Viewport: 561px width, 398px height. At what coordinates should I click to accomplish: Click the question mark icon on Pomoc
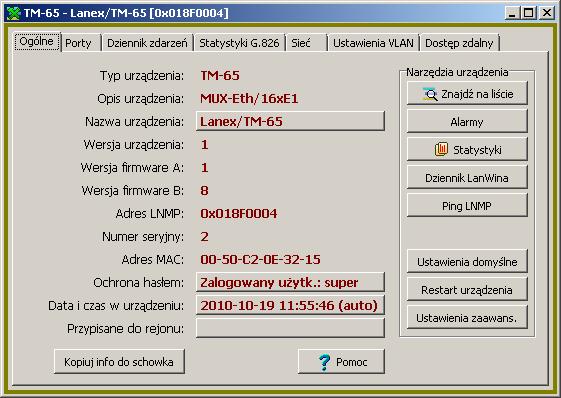click(324, 362)
